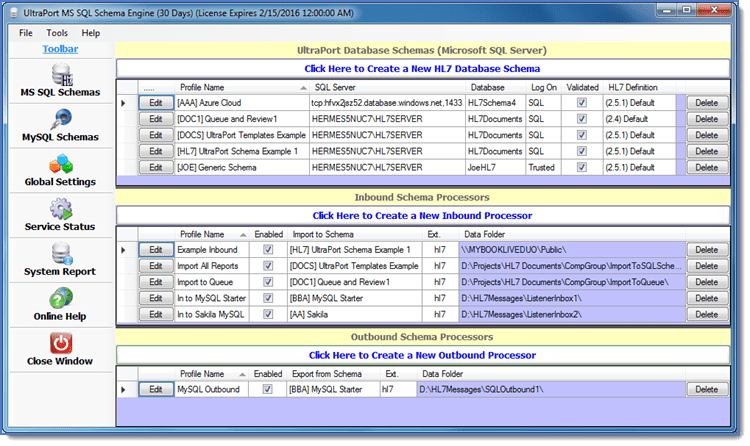The width and height of the screenshot is (750, 446).
Task: Edit the [HL7] UltraPort Schema Example 1
Action: (x=156, y=151)
